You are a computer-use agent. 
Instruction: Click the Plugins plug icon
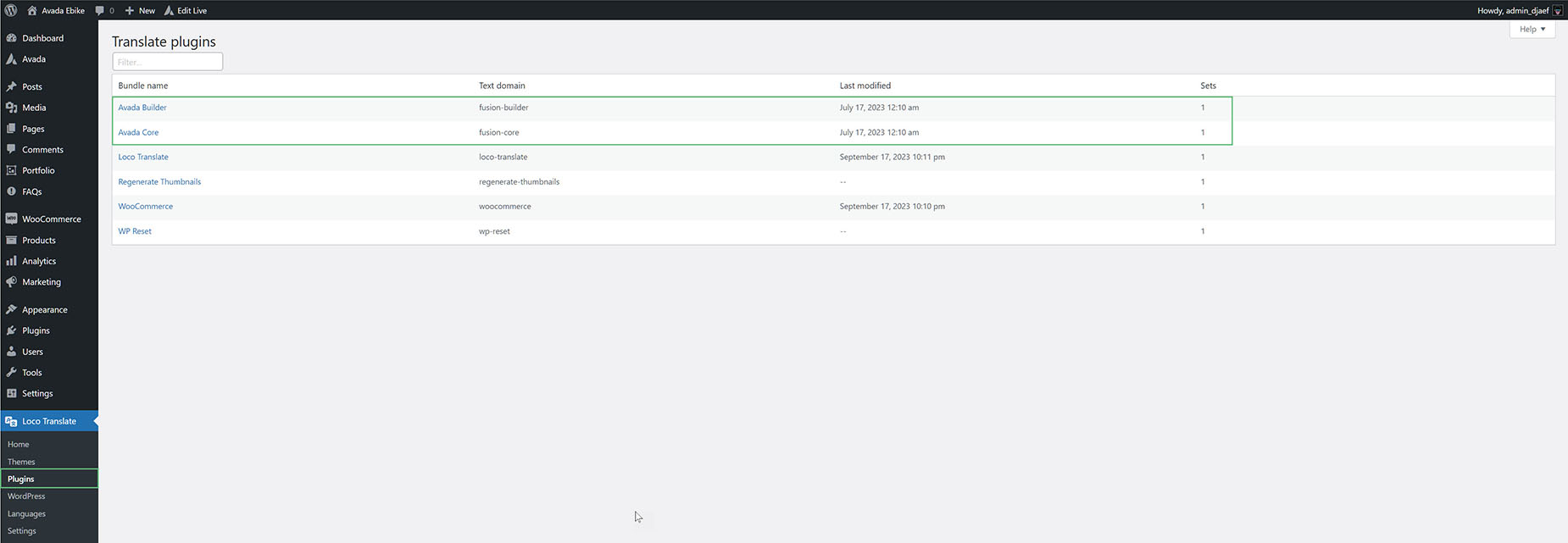pos(11,330)
